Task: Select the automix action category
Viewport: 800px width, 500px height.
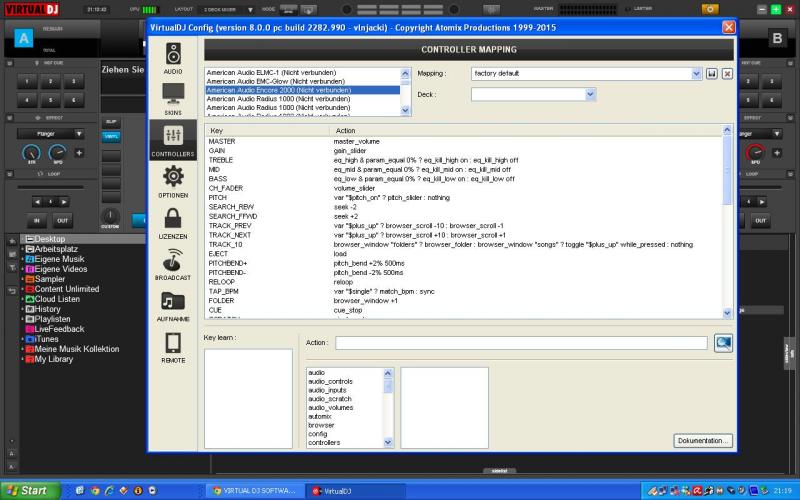Action: 320,416
